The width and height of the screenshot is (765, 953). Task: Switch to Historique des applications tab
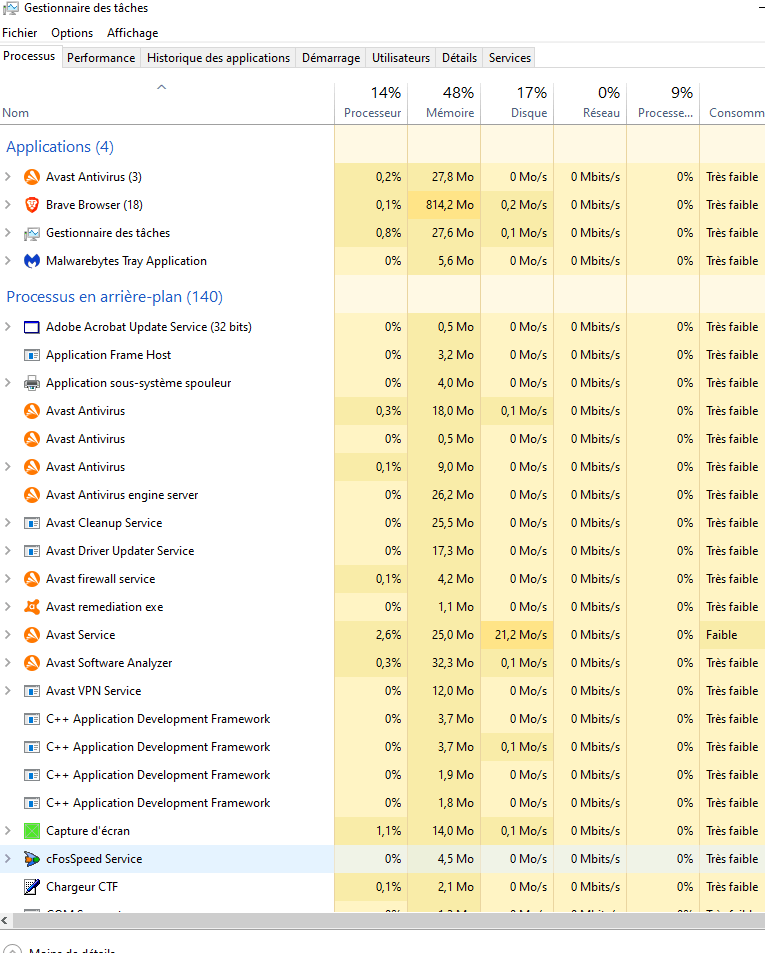[x=218, y=58]
